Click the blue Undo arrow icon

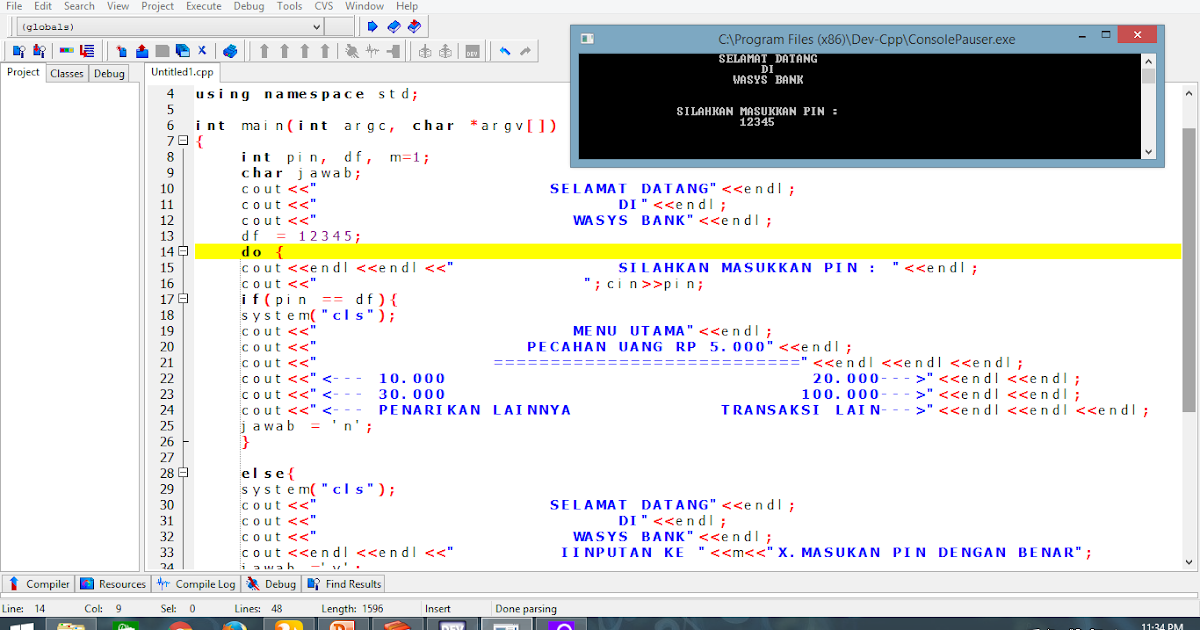click(505, 50)
